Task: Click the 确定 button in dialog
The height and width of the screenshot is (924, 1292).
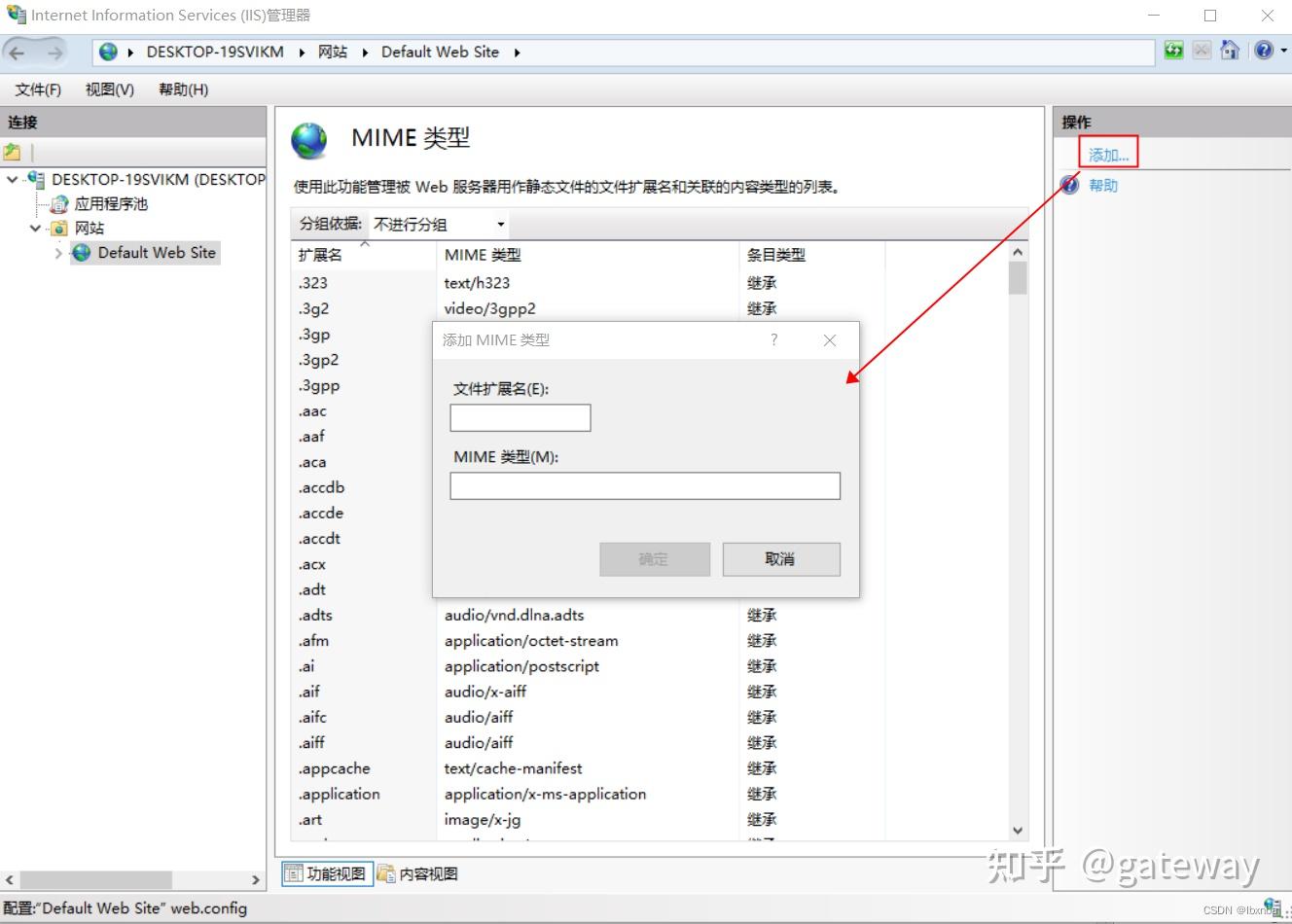Action: [x=655, y=559]
